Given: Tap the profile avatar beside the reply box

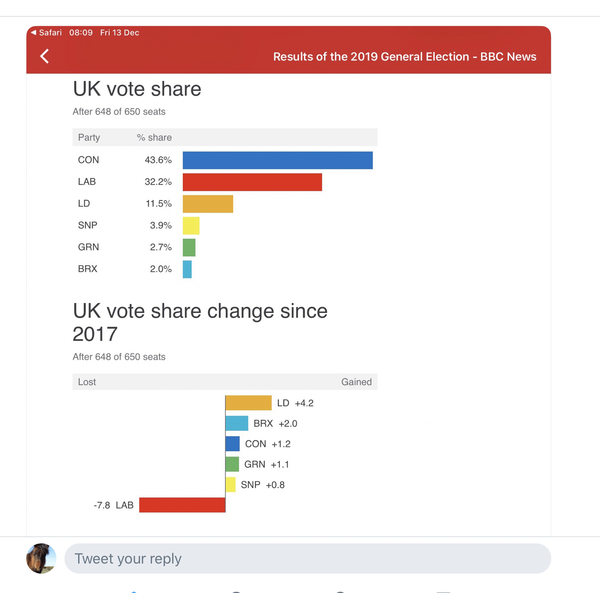Looking at the screenshot, I should (41, 558).
